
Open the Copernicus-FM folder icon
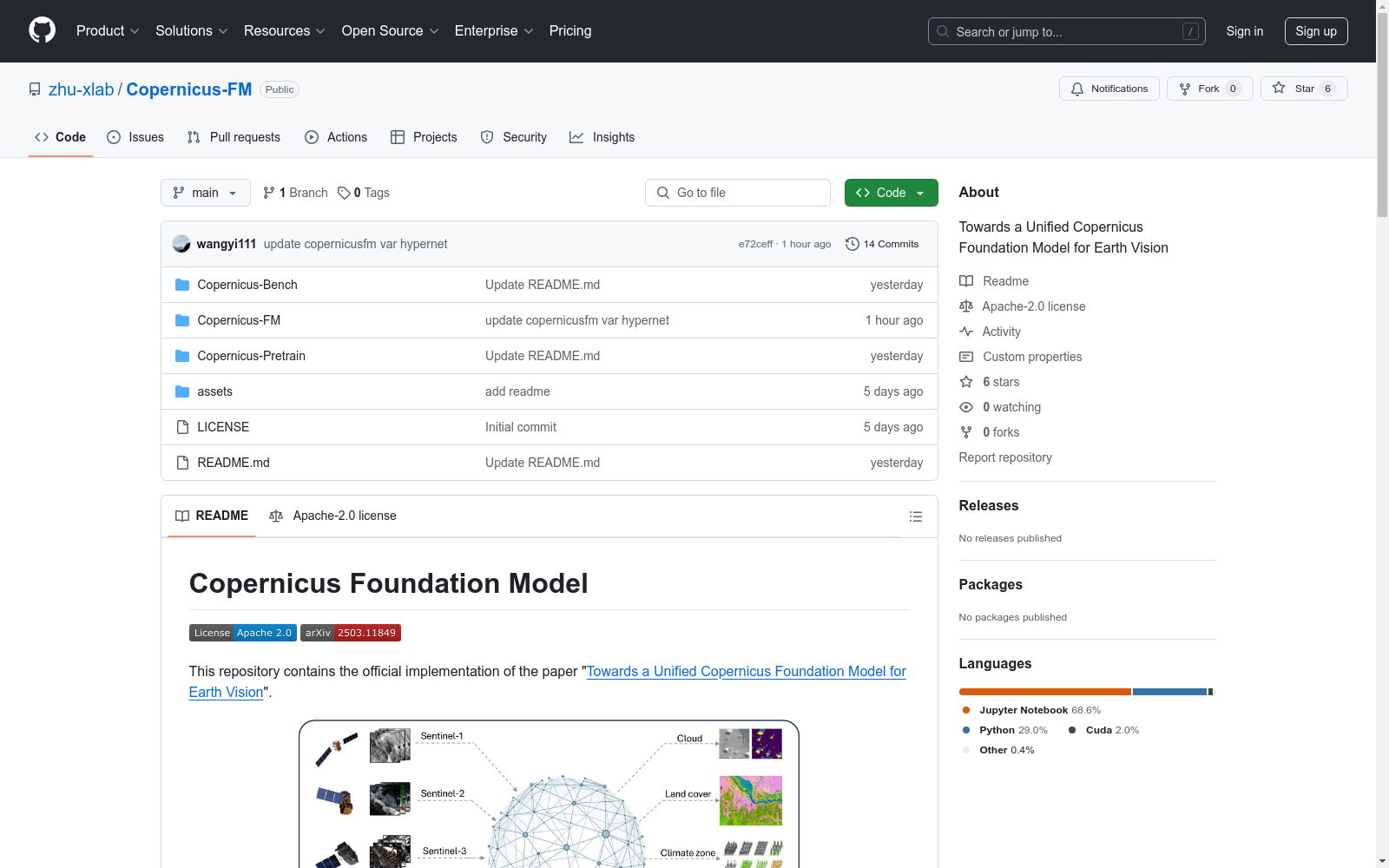tap(182, 320)
